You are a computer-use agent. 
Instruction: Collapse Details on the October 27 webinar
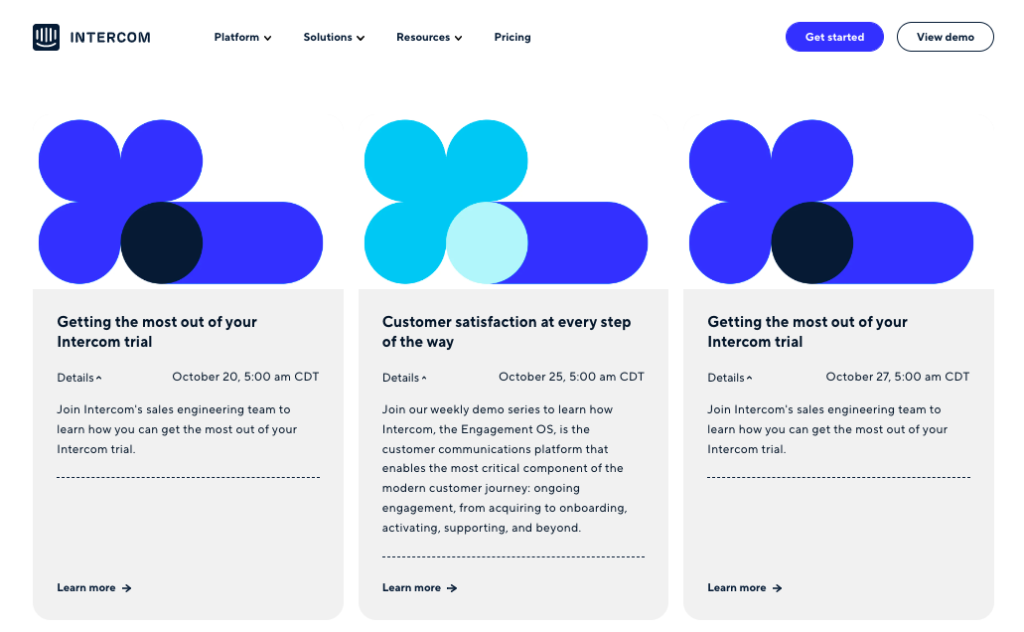[x=751, y=377]
